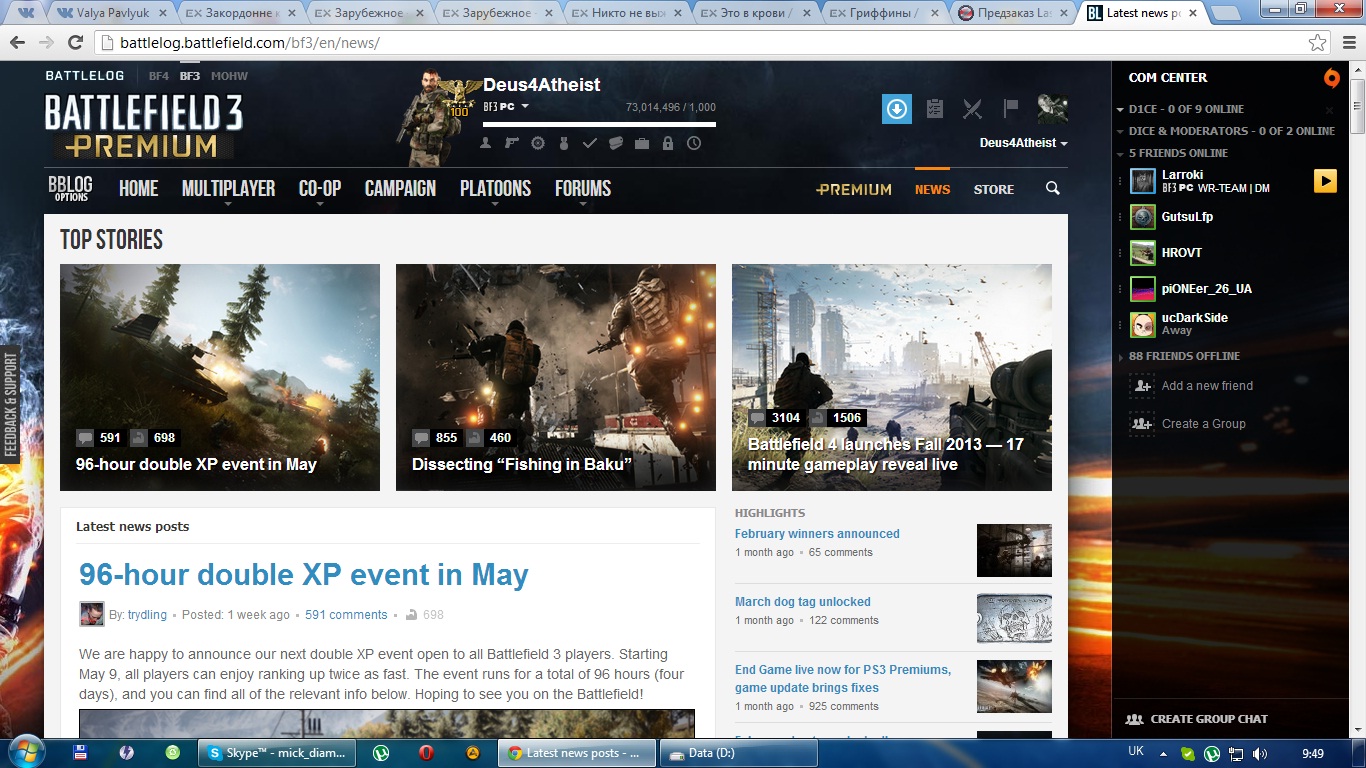Image resolution: width=1366 pixels, height=768 pixels.
Task: Join Larroki's game with yellow play button
Action: 1325,181
